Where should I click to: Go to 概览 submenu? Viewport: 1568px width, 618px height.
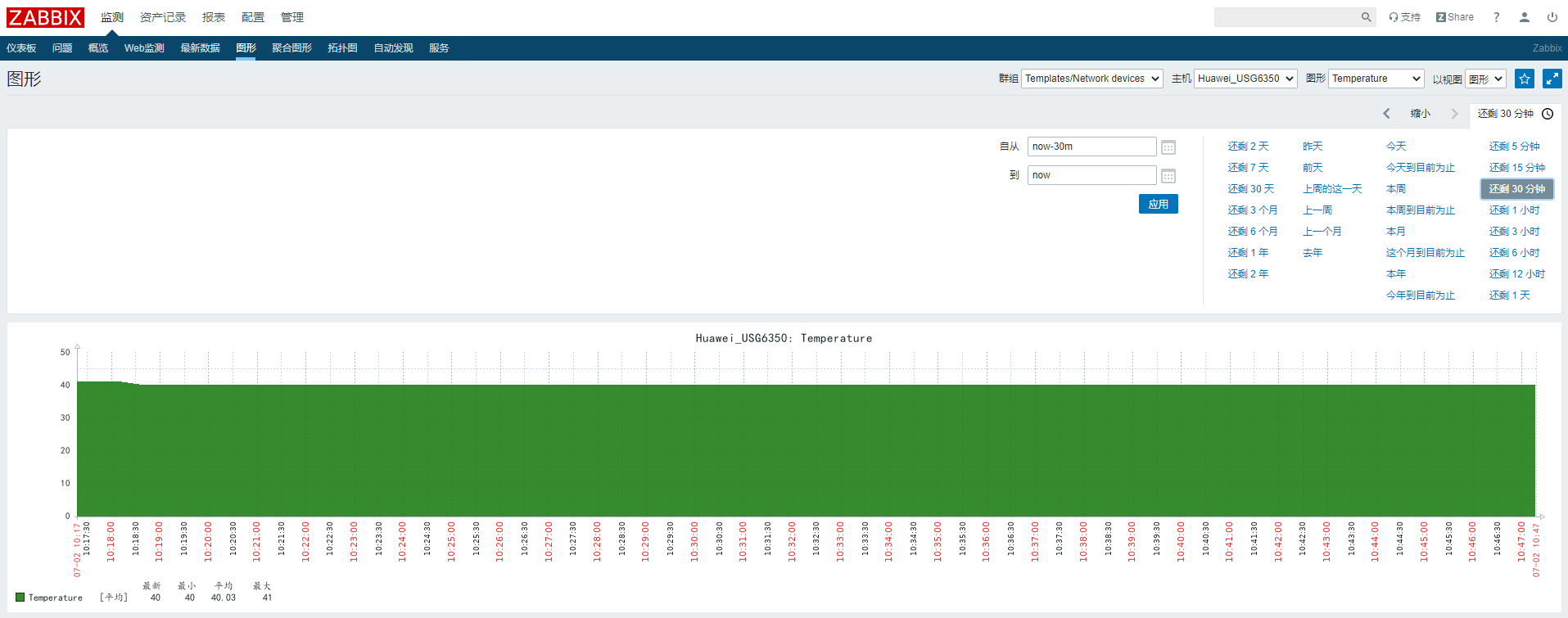pyautogui.click(x=98, y=48)
